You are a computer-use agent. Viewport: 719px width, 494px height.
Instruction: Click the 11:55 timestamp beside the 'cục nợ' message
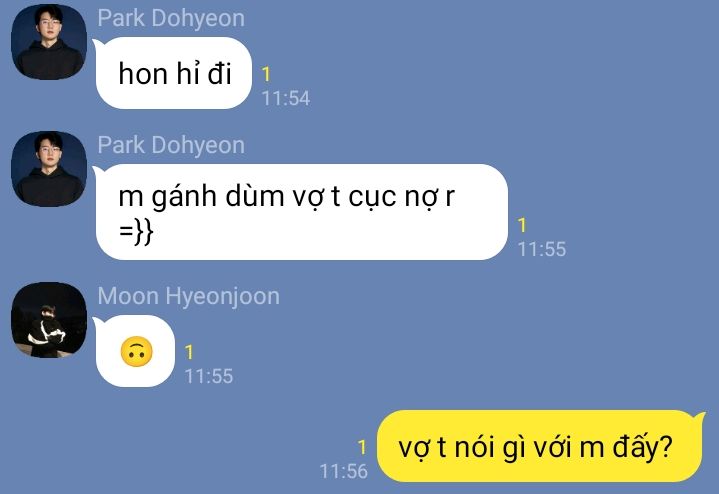point(542,249)
